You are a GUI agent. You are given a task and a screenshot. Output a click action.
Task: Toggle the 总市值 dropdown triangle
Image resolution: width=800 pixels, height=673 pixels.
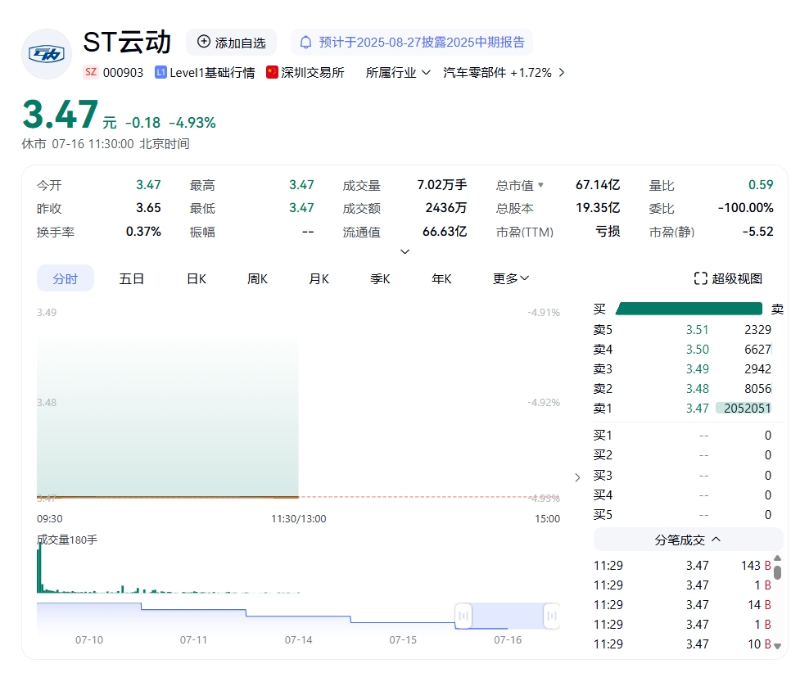click(x=541, y=185)
